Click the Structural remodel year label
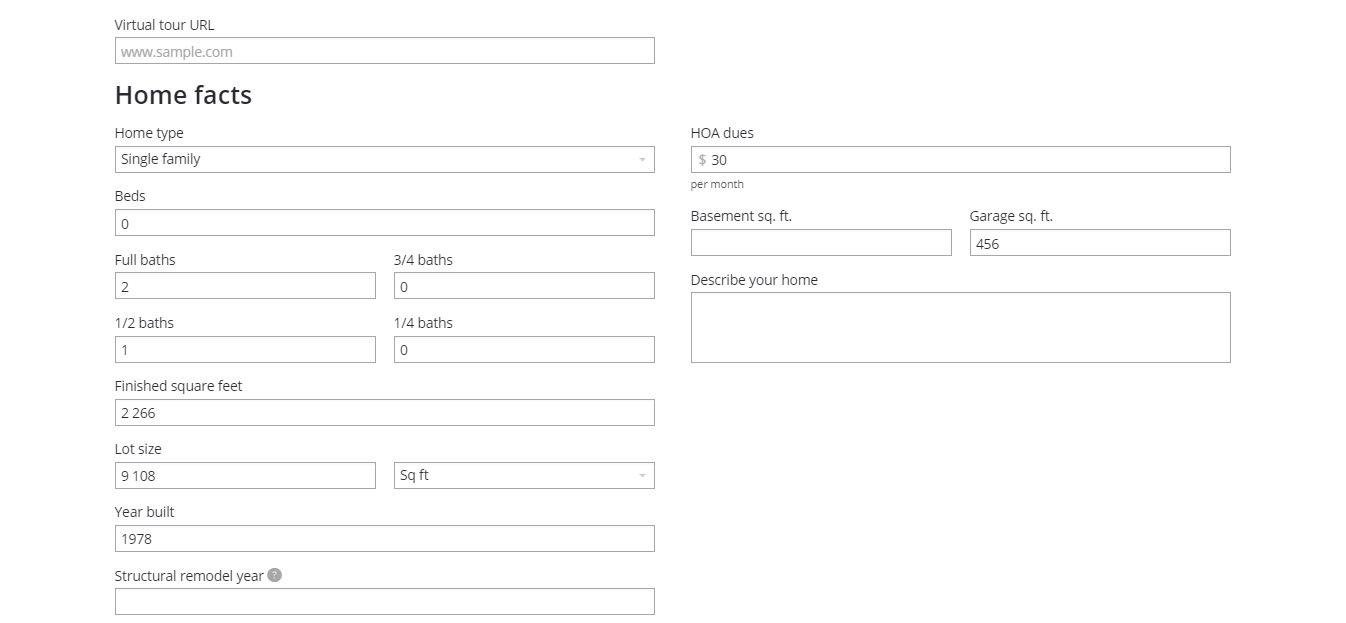 click(189, 576)
